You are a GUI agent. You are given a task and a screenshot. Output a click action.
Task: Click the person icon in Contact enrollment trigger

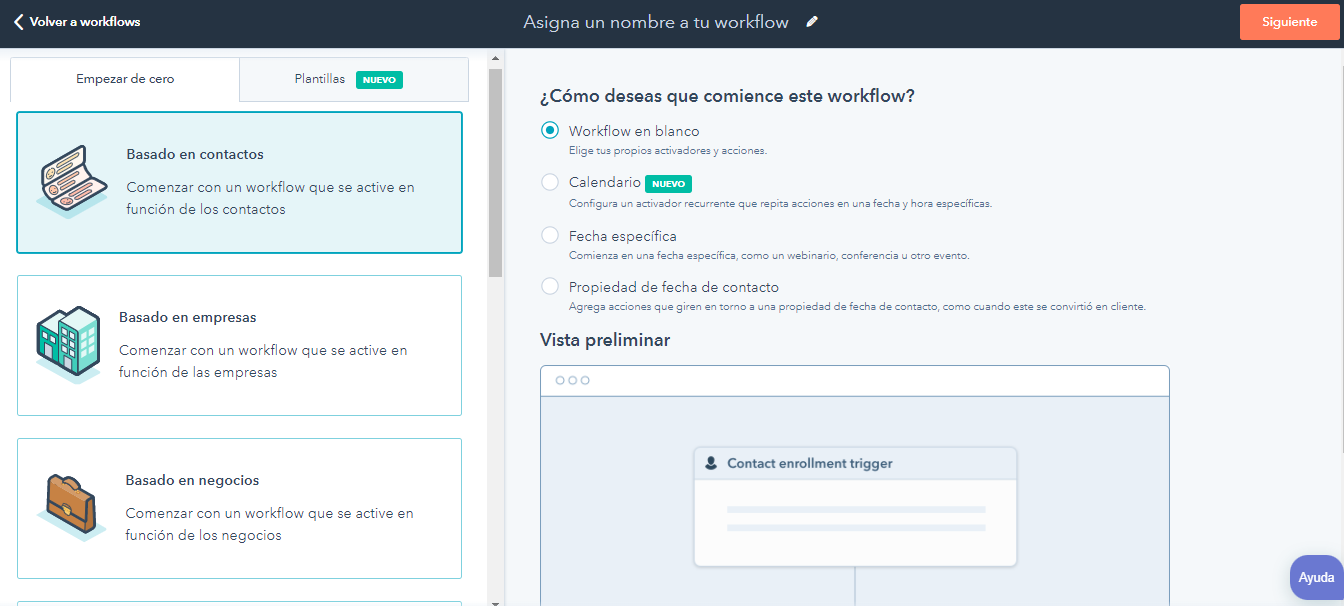(x=711, y=463)
